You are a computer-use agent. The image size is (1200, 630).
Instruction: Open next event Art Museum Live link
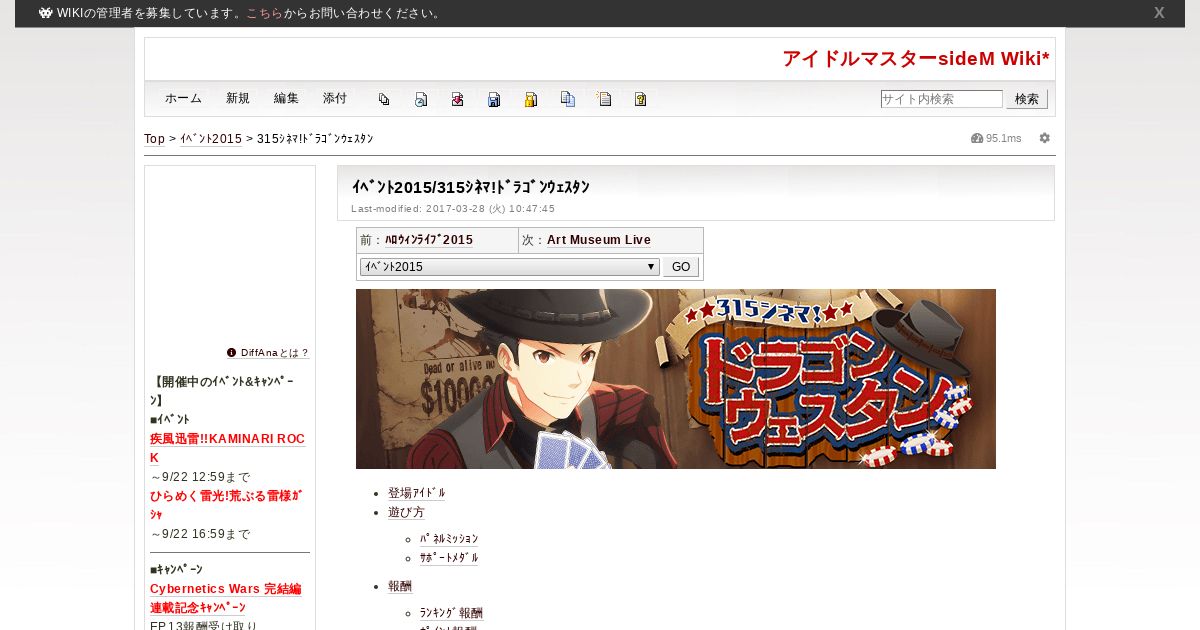pyautogui.click(x=599, y=240)
